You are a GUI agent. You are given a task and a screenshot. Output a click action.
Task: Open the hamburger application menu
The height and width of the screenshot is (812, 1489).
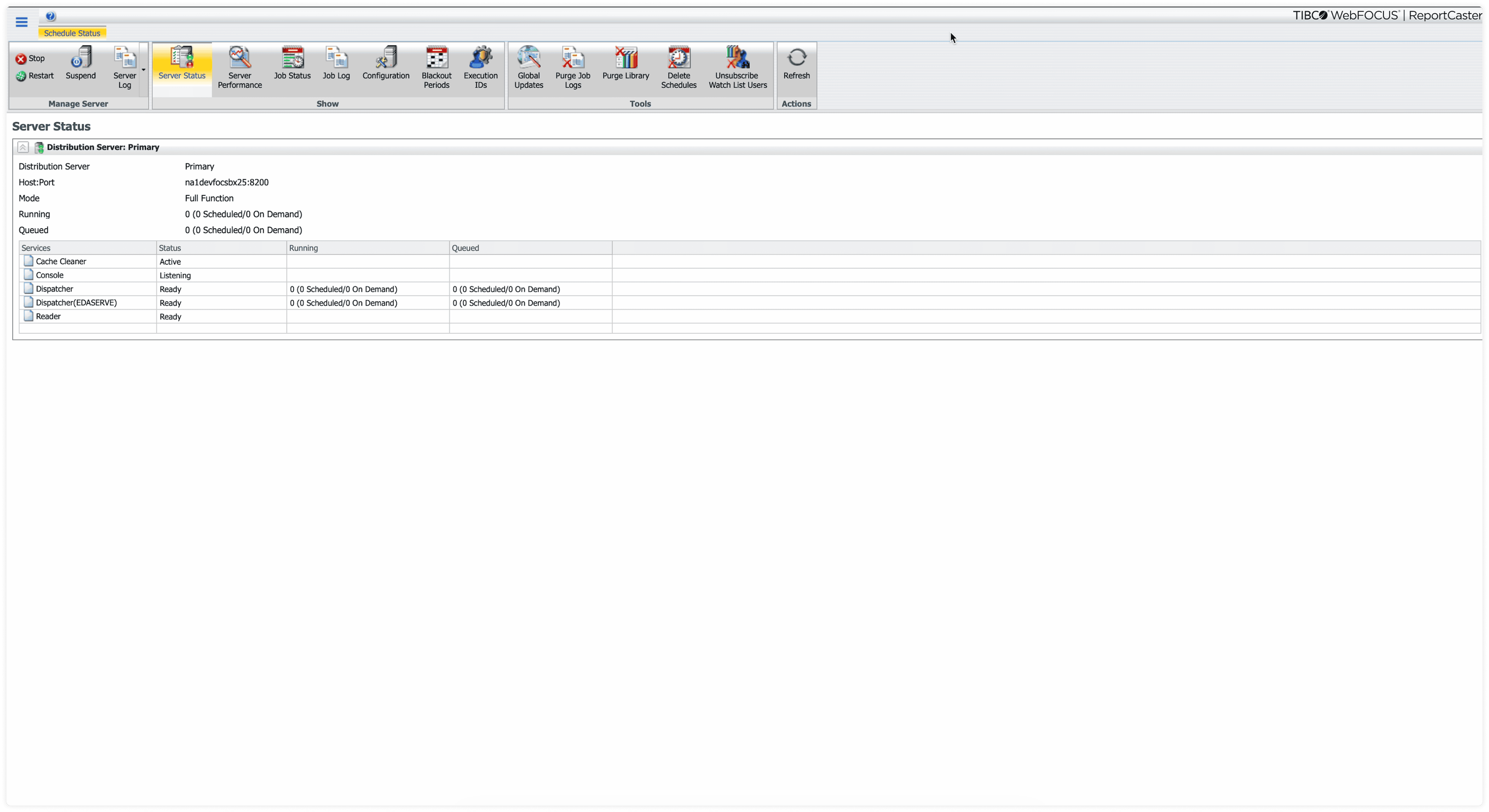coord(21,22)
